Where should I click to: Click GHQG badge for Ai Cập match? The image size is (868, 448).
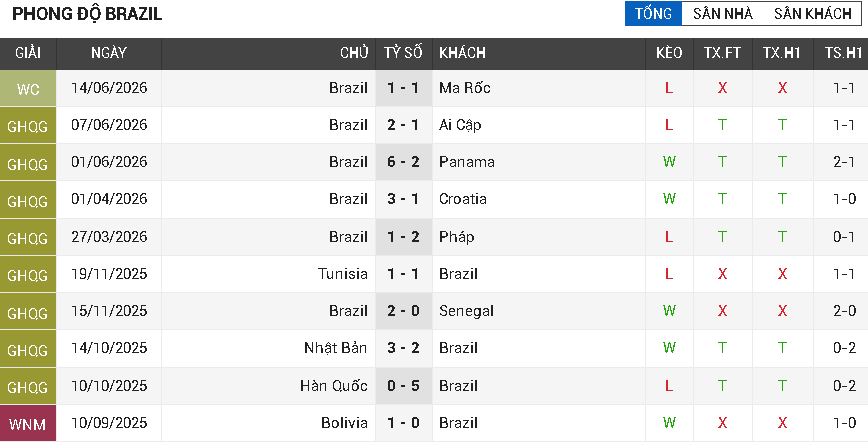coord(28,126)
